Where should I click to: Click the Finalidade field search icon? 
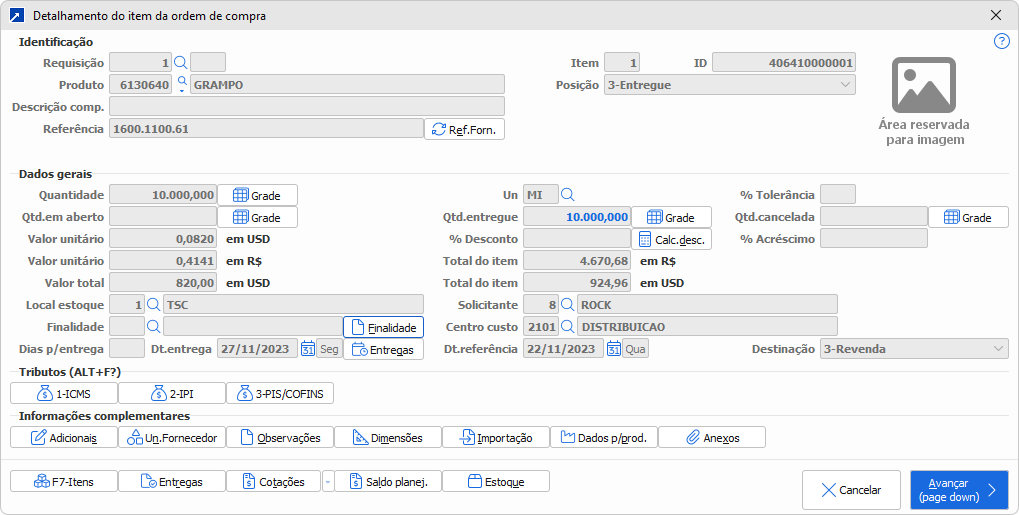tap(154, 327)
